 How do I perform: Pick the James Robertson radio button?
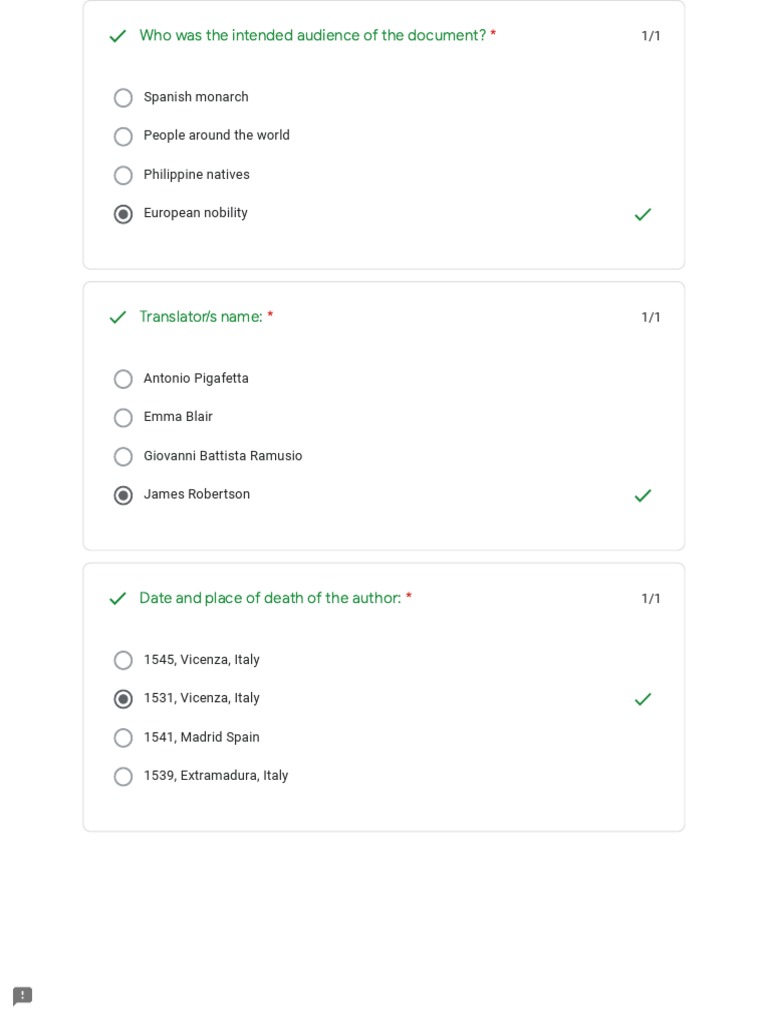tap(123, 495)
